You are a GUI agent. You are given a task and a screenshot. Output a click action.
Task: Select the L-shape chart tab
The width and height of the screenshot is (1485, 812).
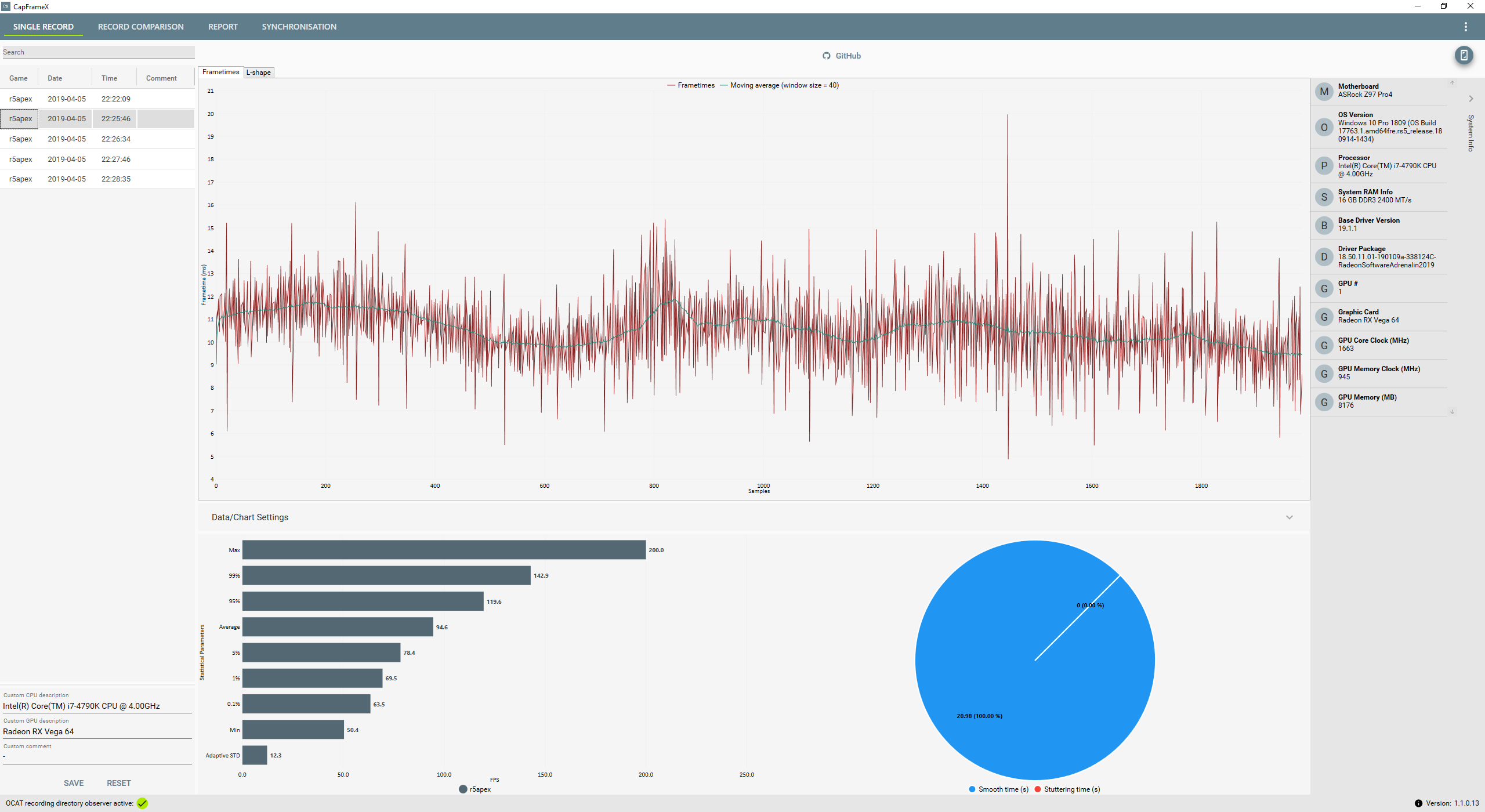pyautogui.click(x=259, y=72)
